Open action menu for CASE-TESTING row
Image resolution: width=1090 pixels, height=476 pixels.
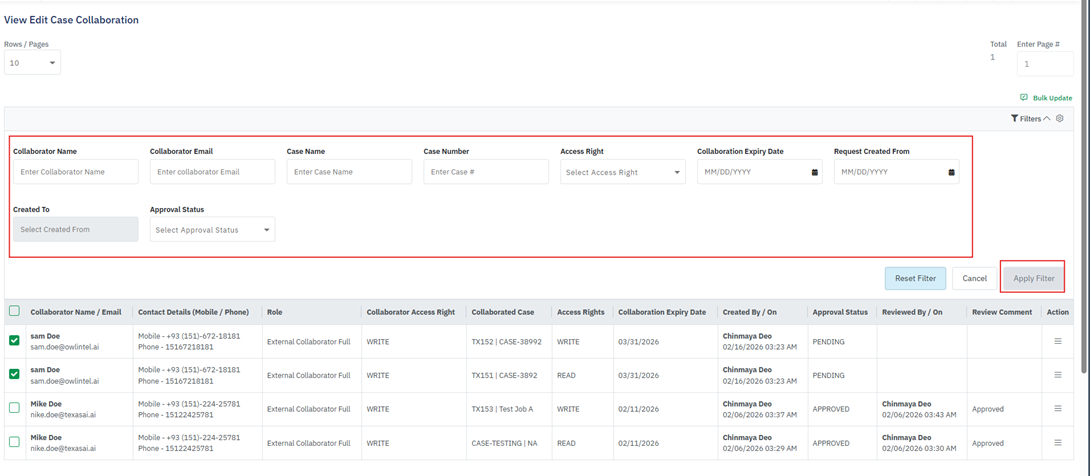[x=1058, y=443]
